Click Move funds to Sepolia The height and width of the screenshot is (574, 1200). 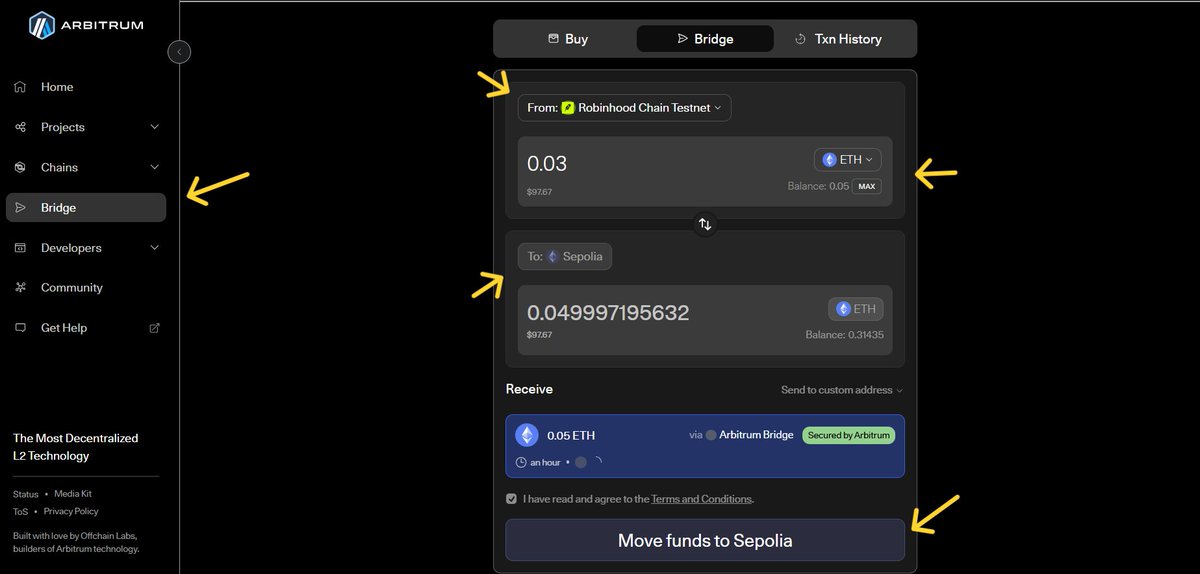coord(705,540)
